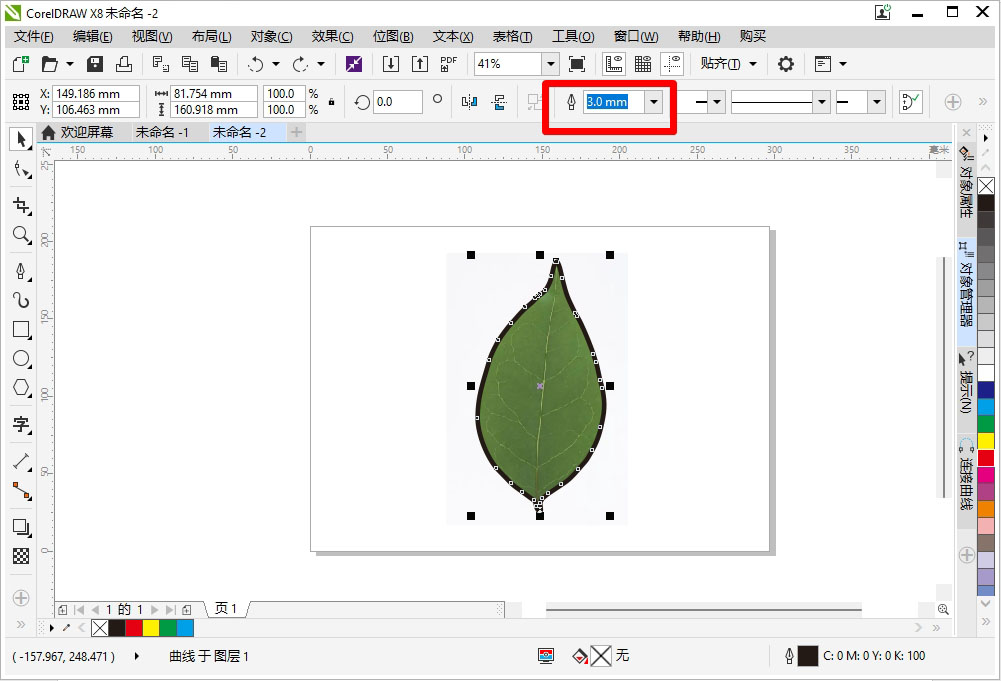Click the Mirror horizontally icon
1001x681 pixels.
[x=469, y=101]
